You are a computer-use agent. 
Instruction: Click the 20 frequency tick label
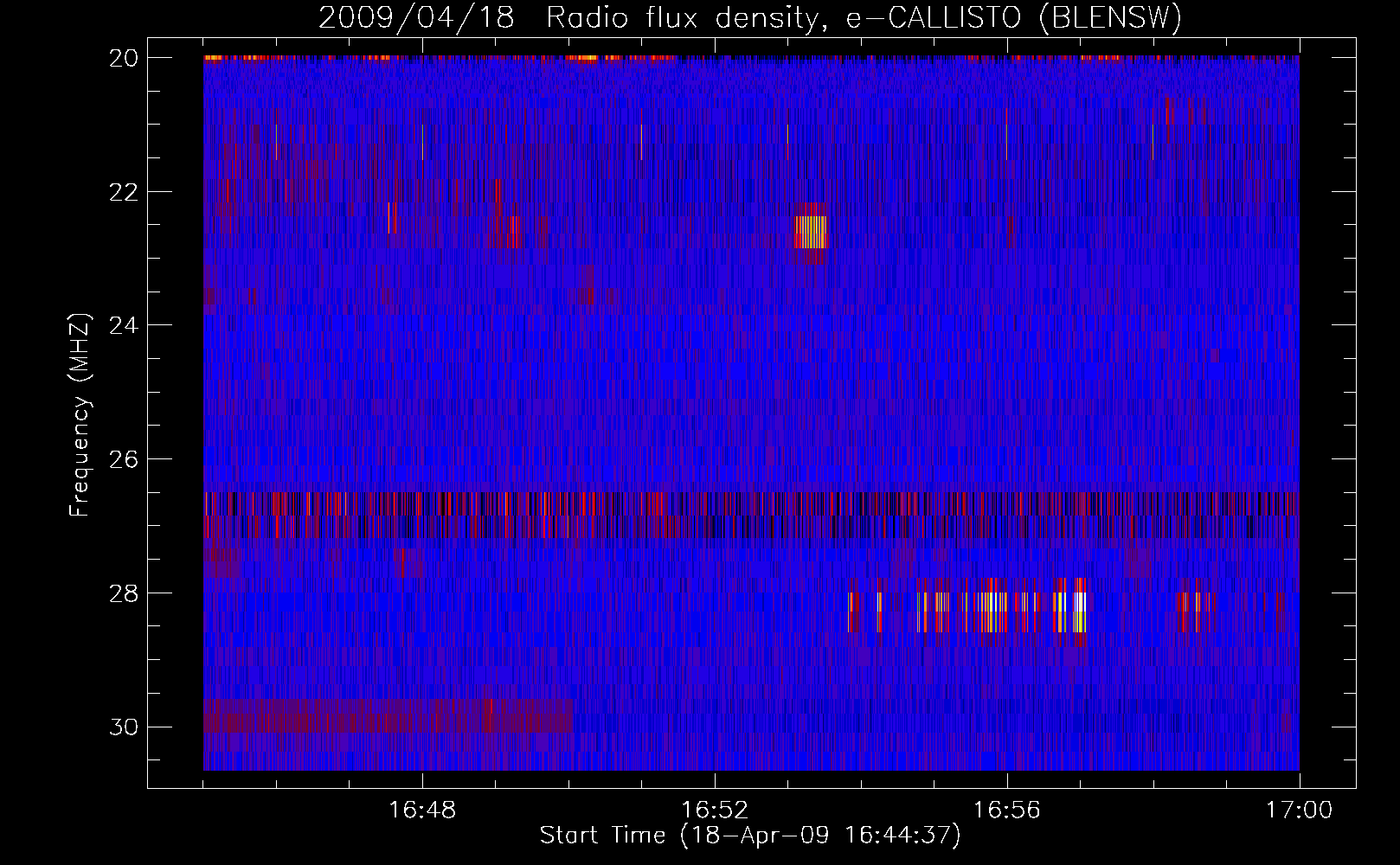tap(124, 58)
